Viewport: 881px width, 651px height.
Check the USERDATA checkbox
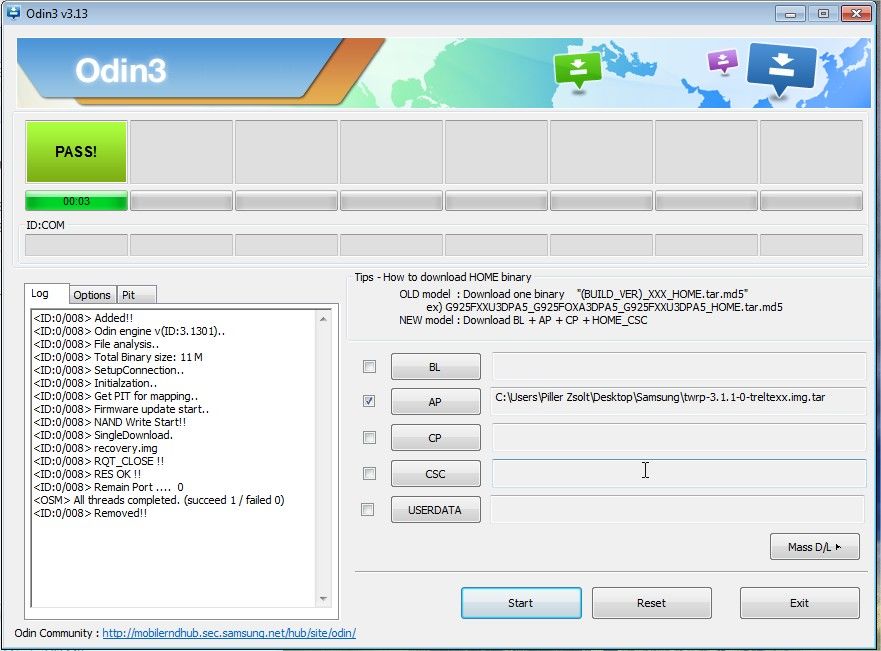pyautogui.click(x=367, y=509)
